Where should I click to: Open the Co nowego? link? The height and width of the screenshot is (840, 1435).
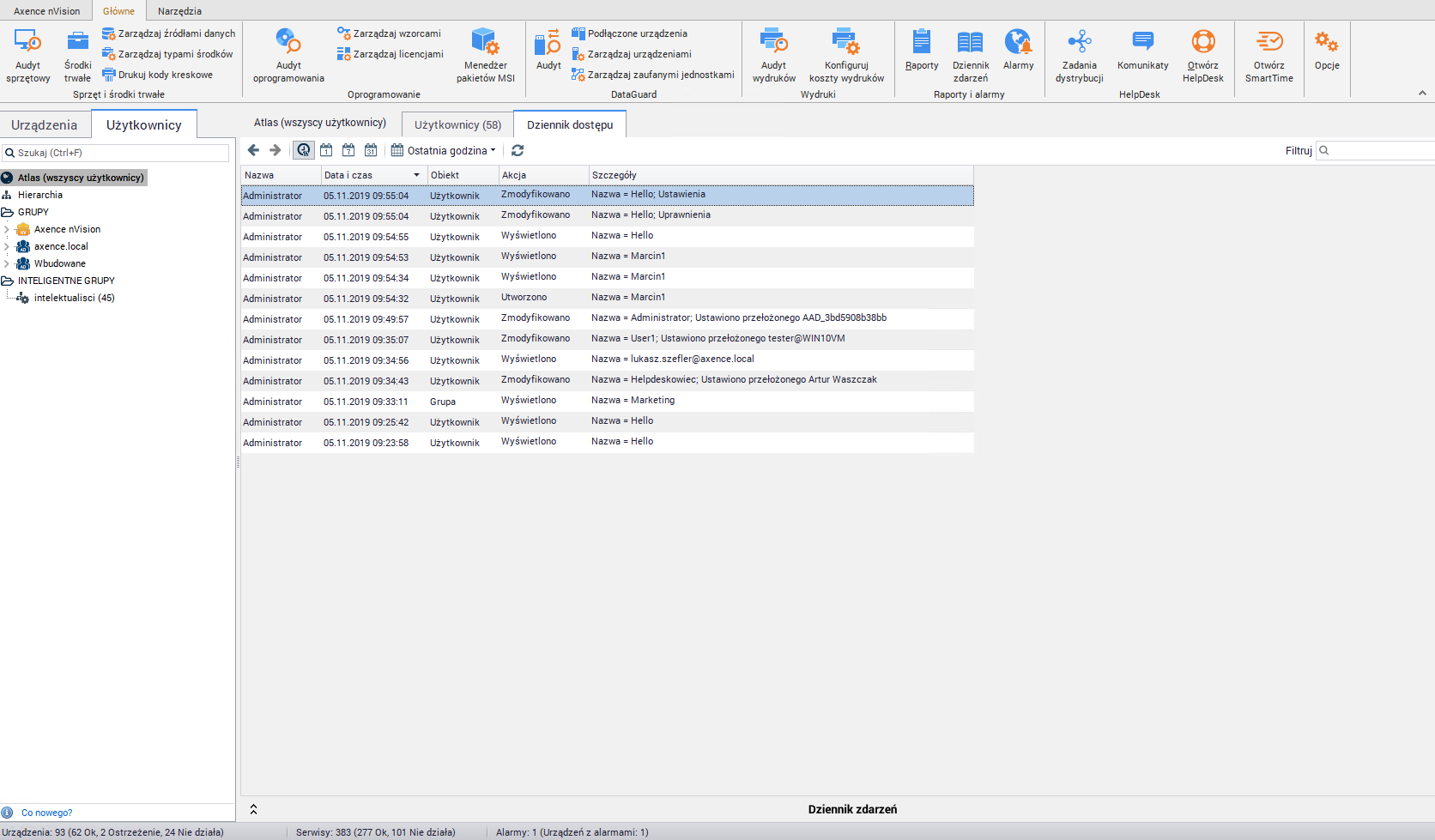46,813
